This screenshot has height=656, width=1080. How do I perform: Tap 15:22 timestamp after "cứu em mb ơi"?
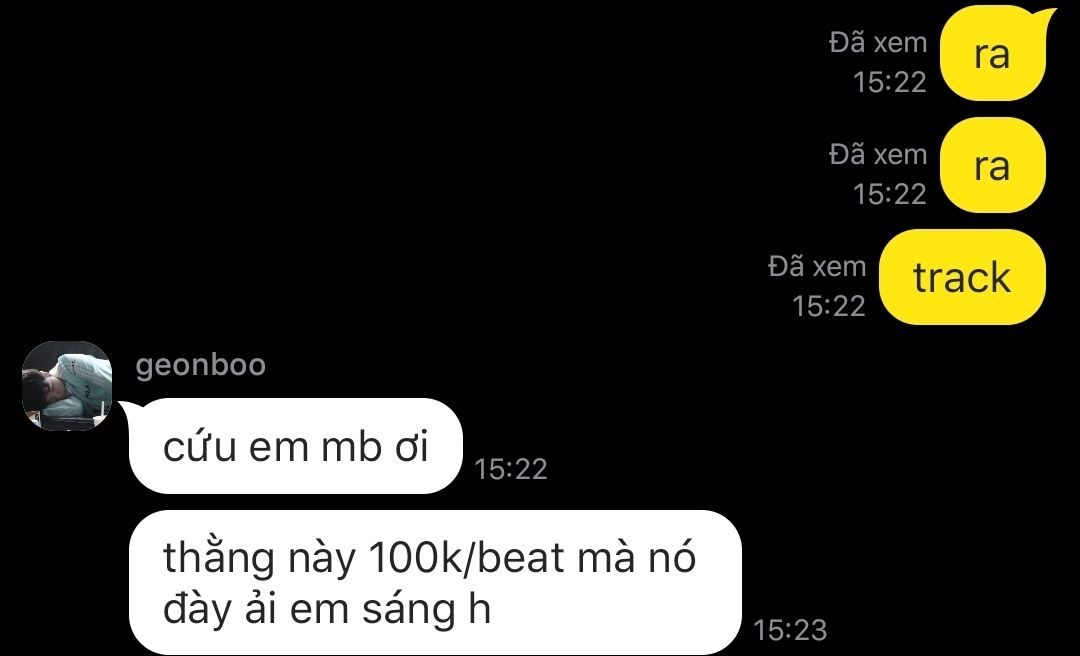[511, 469]
